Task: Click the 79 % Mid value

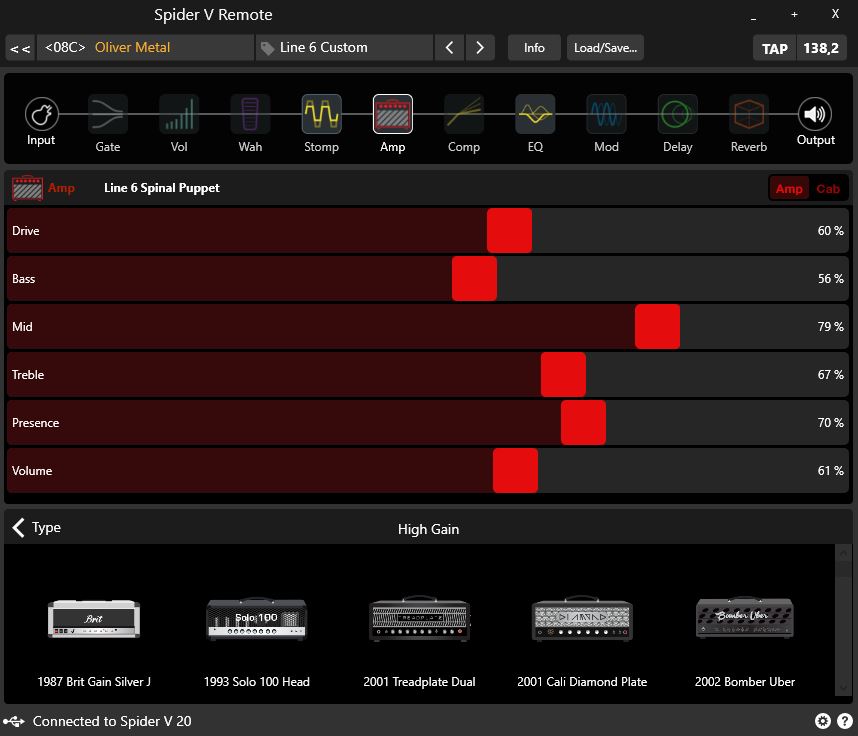Action: (x=831, y=327)
